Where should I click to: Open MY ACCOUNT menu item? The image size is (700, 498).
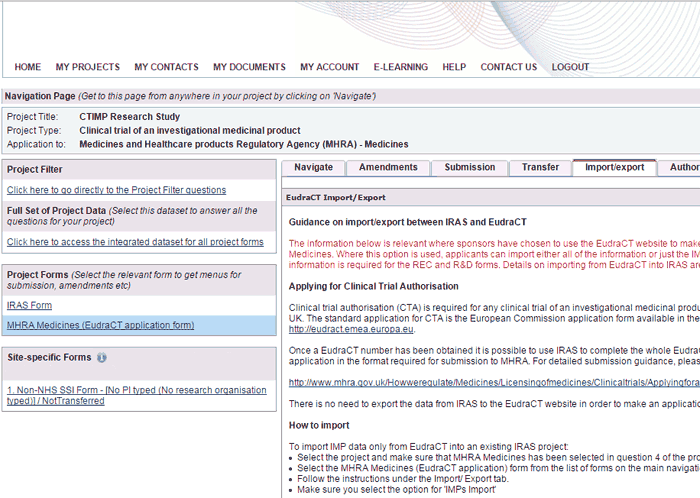[x=330, y=67]
